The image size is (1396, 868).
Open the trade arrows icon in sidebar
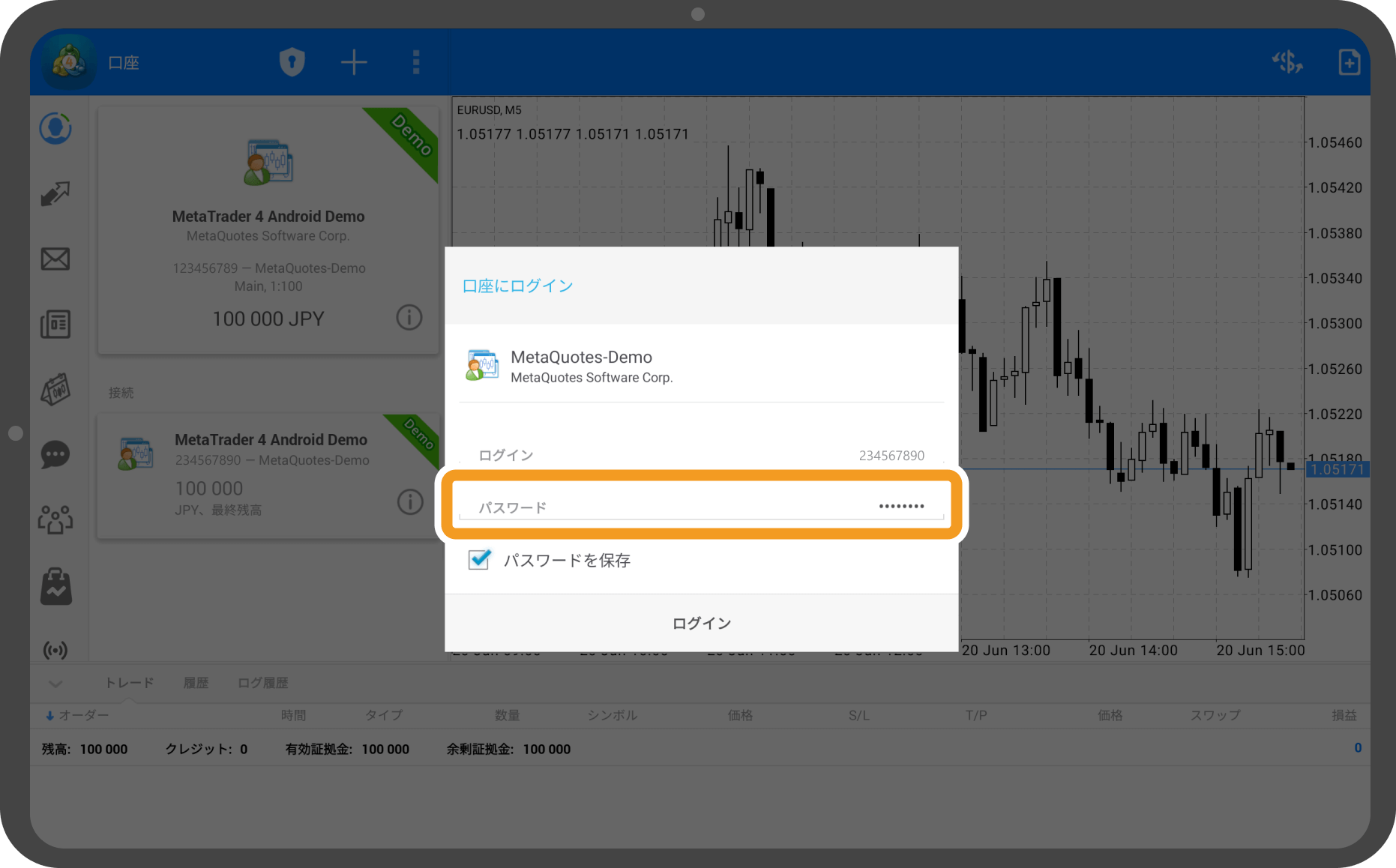55,194
